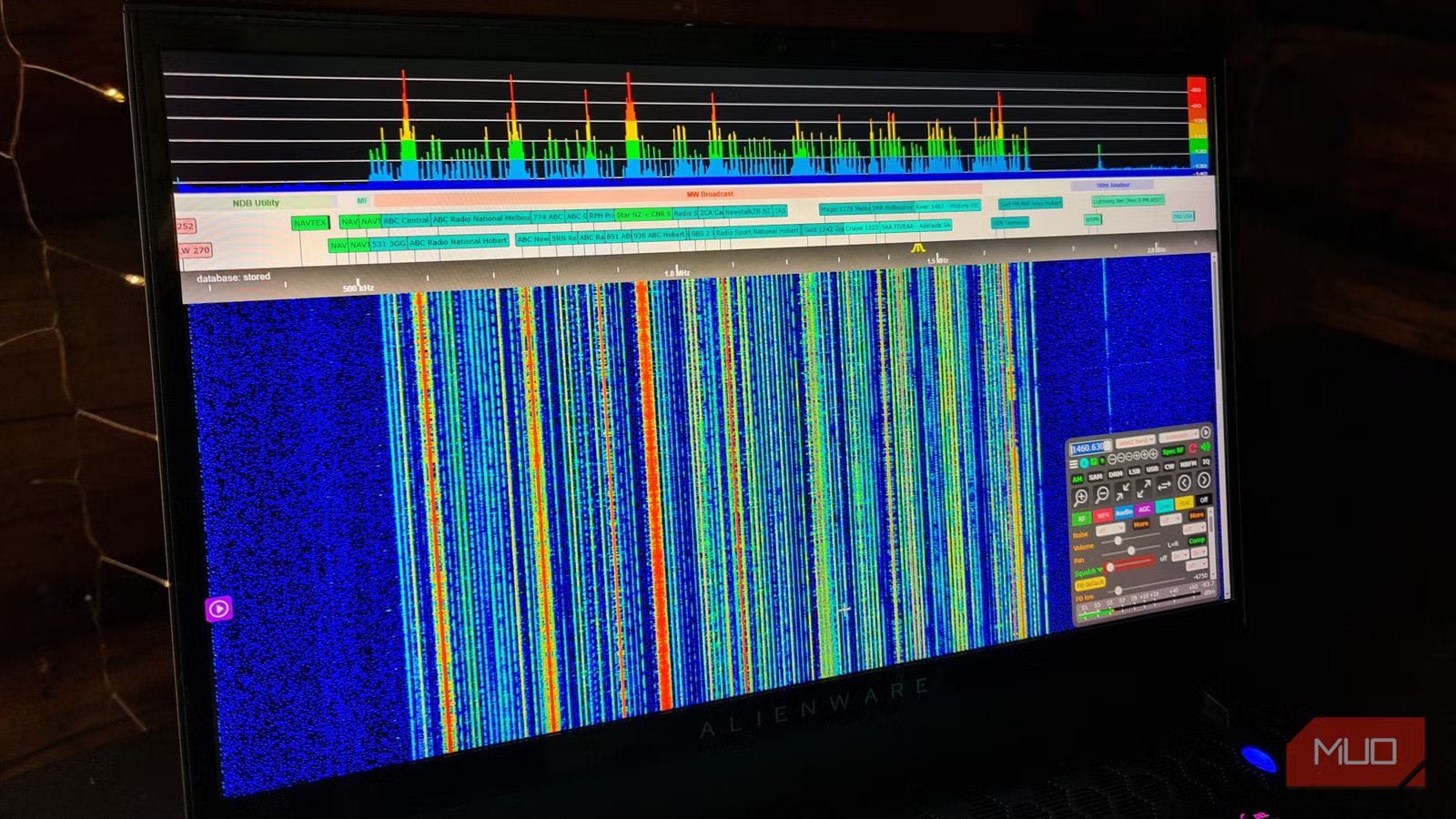This screenshot has height=819, width=1456.
Task: Select the black Off tab
Action: [1204, 500]
